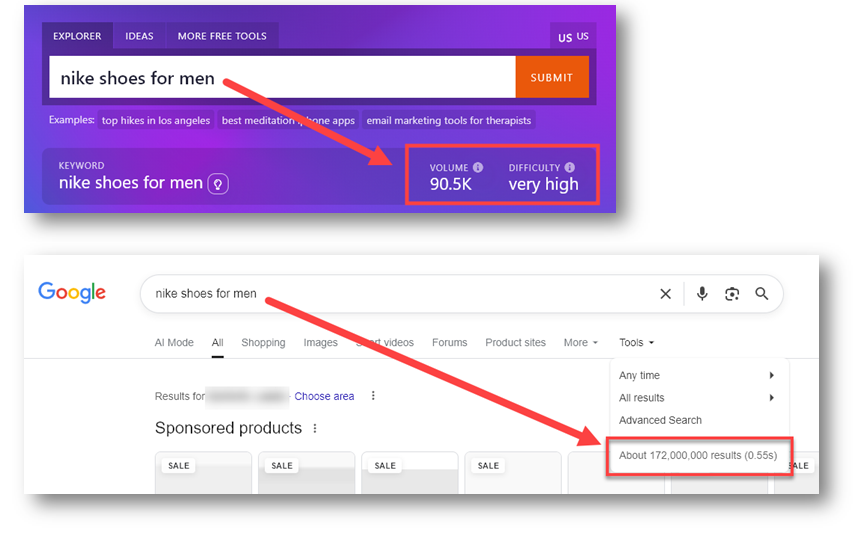Click the 'very high' difficulty value
867x534 pixels.
[x=544, y=185]
